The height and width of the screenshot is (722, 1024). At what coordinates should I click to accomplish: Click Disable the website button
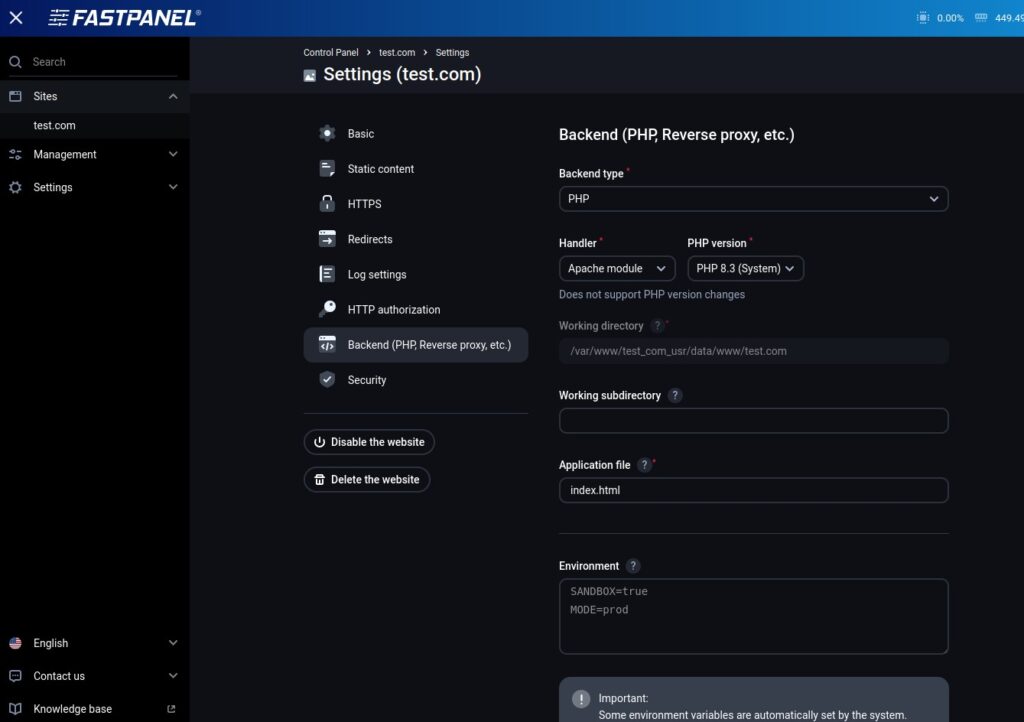pos(369,442)
